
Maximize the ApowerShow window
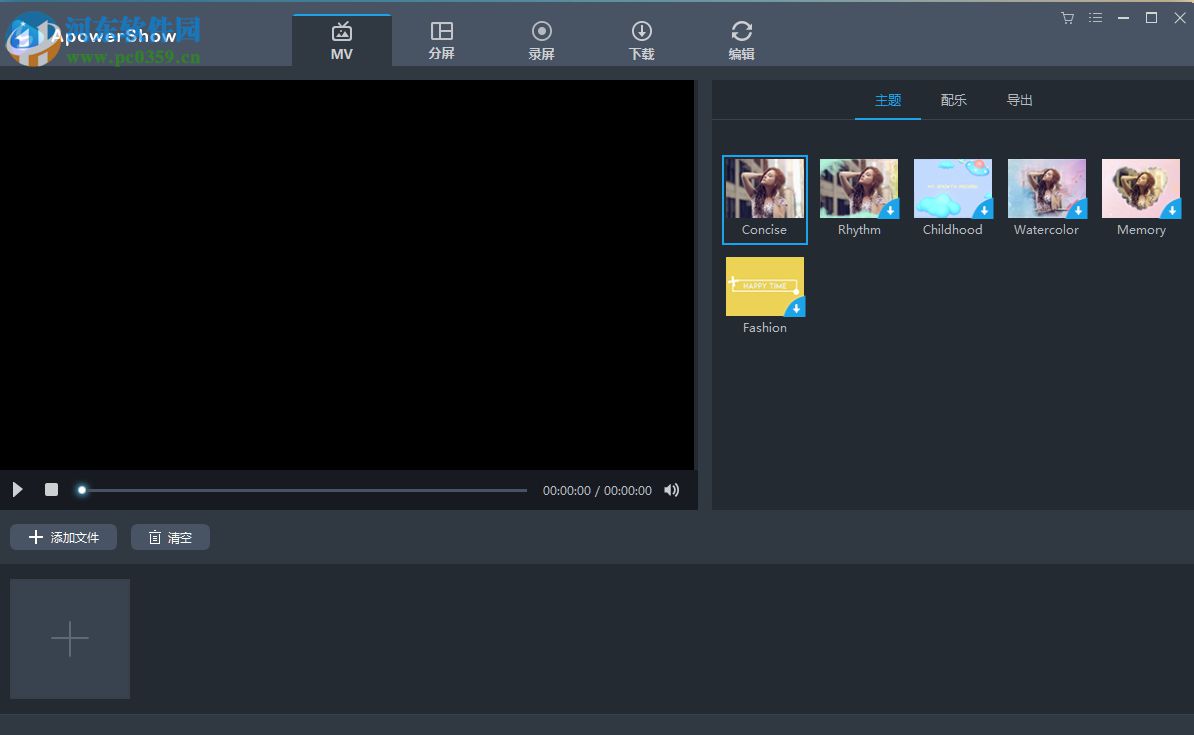(x=1151, y=18)
